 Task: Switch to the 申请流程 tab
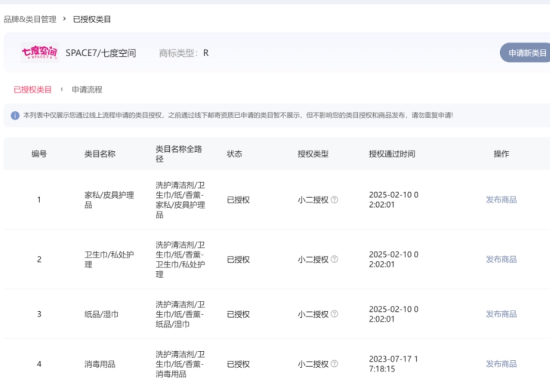click(x=87, y=89)
